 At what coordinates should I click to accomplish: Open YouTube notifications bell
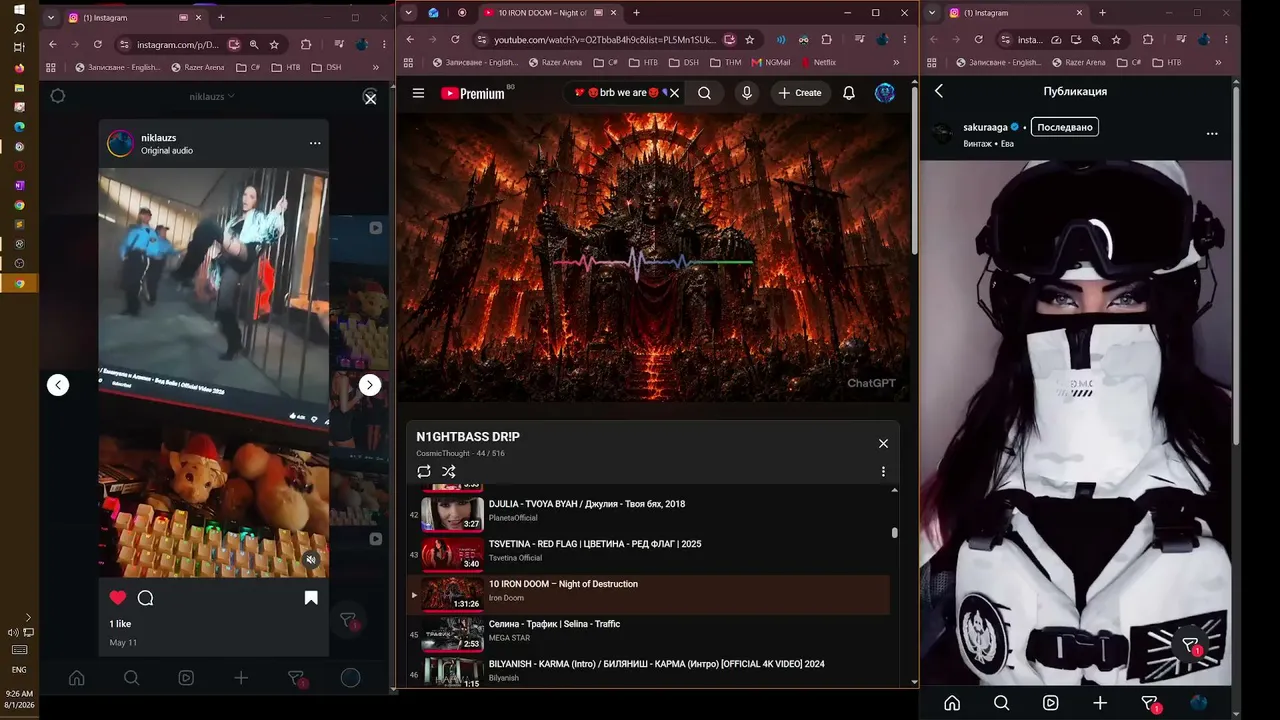point(849,93)
